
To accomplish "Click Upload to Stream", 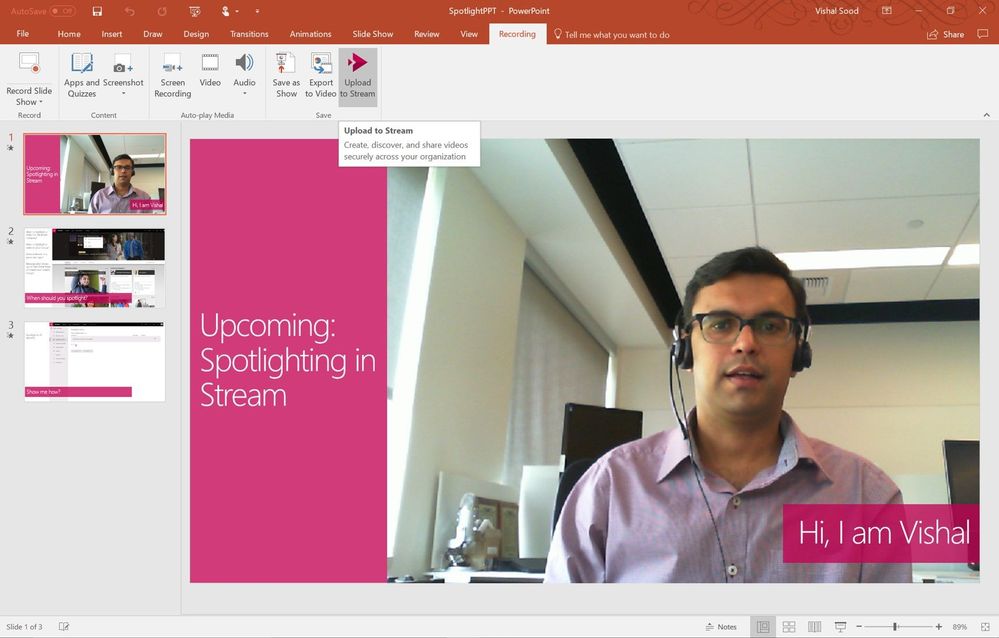I will pyautogui.click(x=357, y=75).
